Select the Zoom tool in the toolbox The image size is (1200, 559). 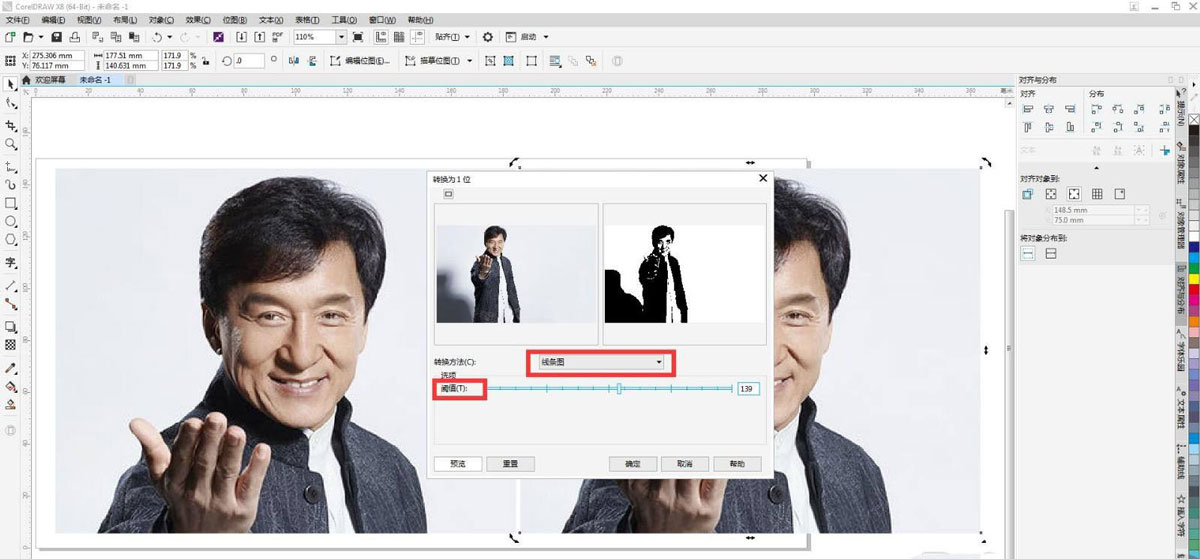[11, 145]
